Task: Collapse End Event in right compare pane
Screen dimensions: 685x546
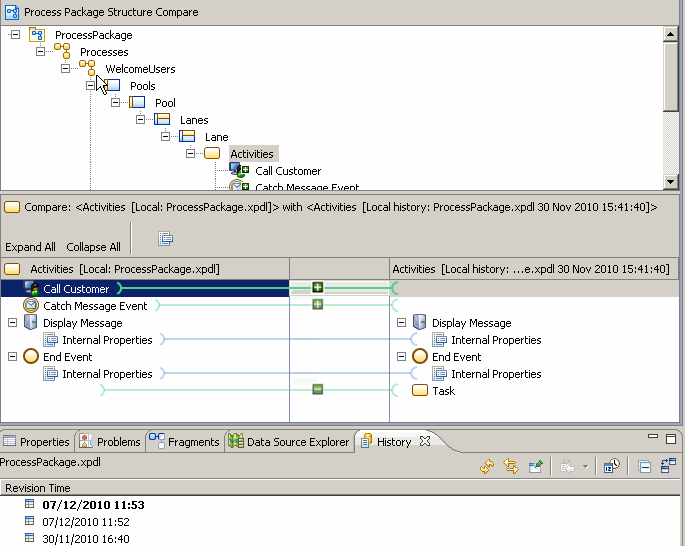Action: (x=401, y=357)
